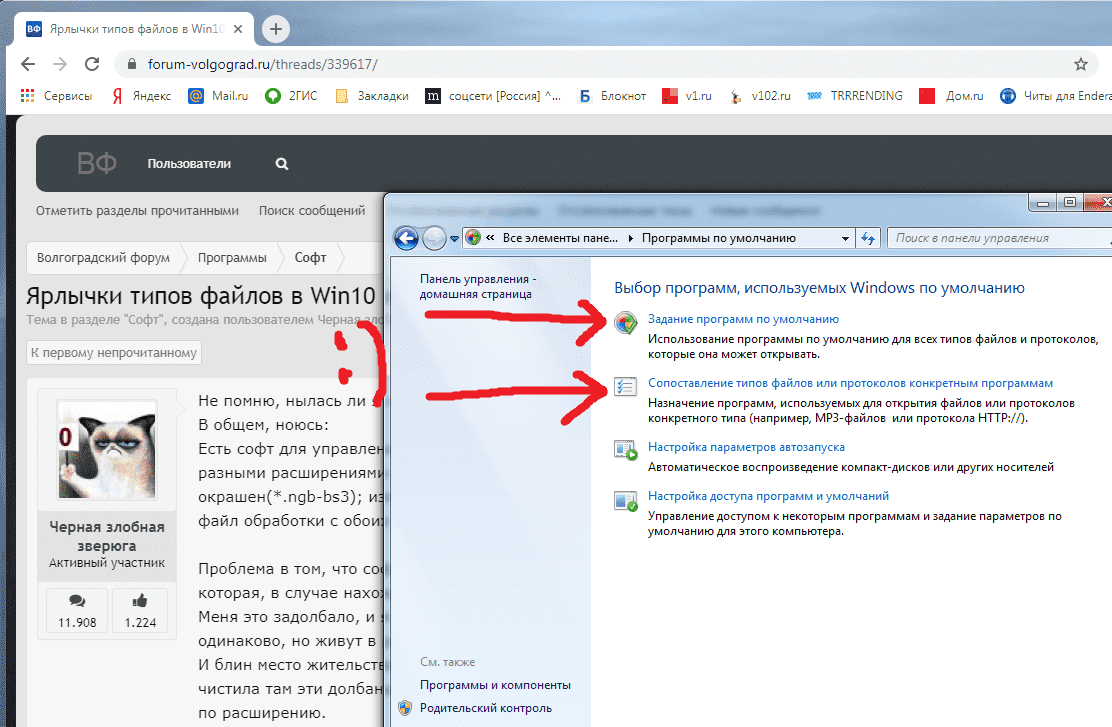Bookmark this page with the star icon
1112x727 pixels.
click(1080, 64)
